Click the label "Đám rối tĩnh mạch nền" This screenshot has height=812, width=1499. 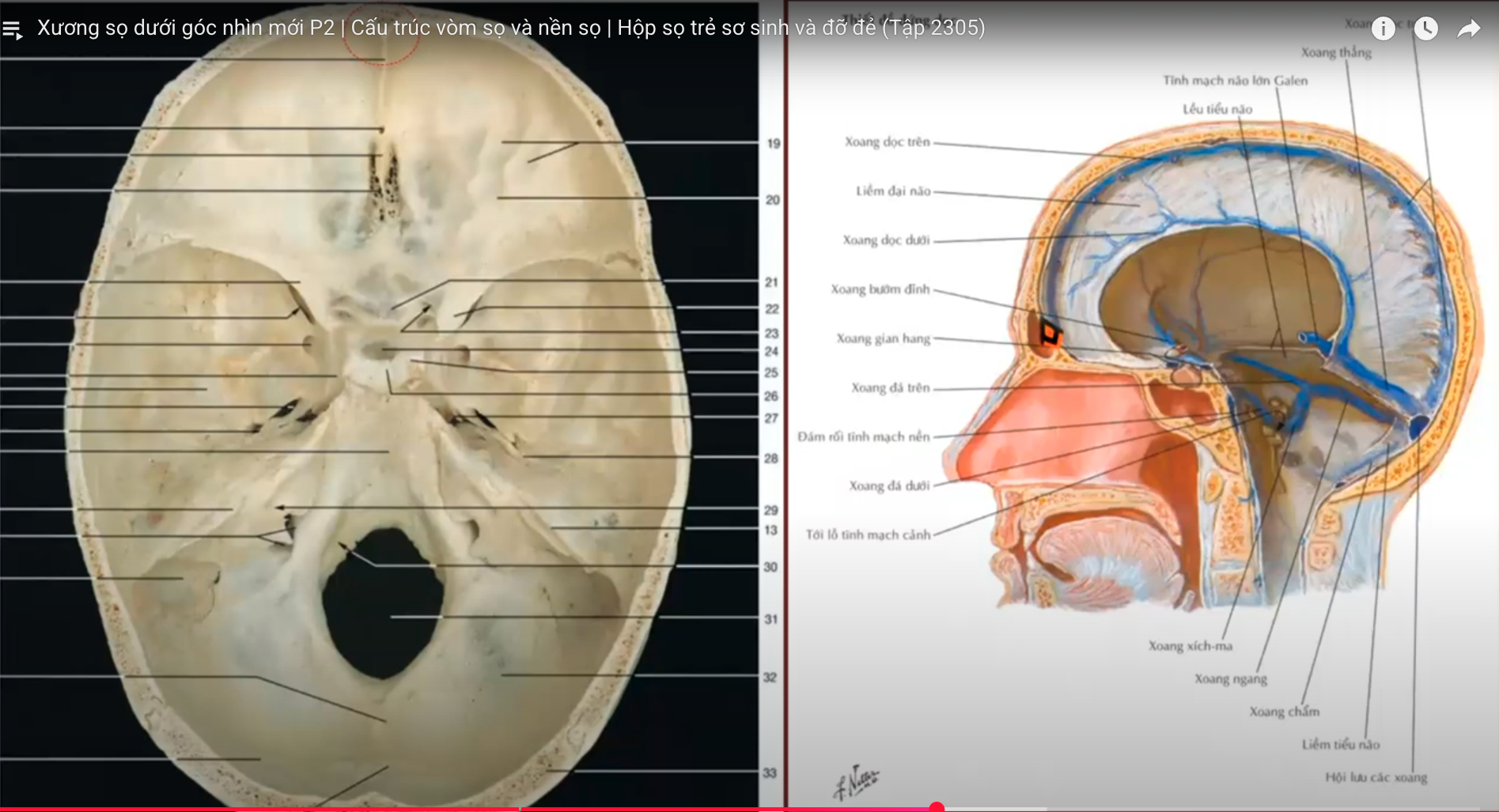pos(864,436)
